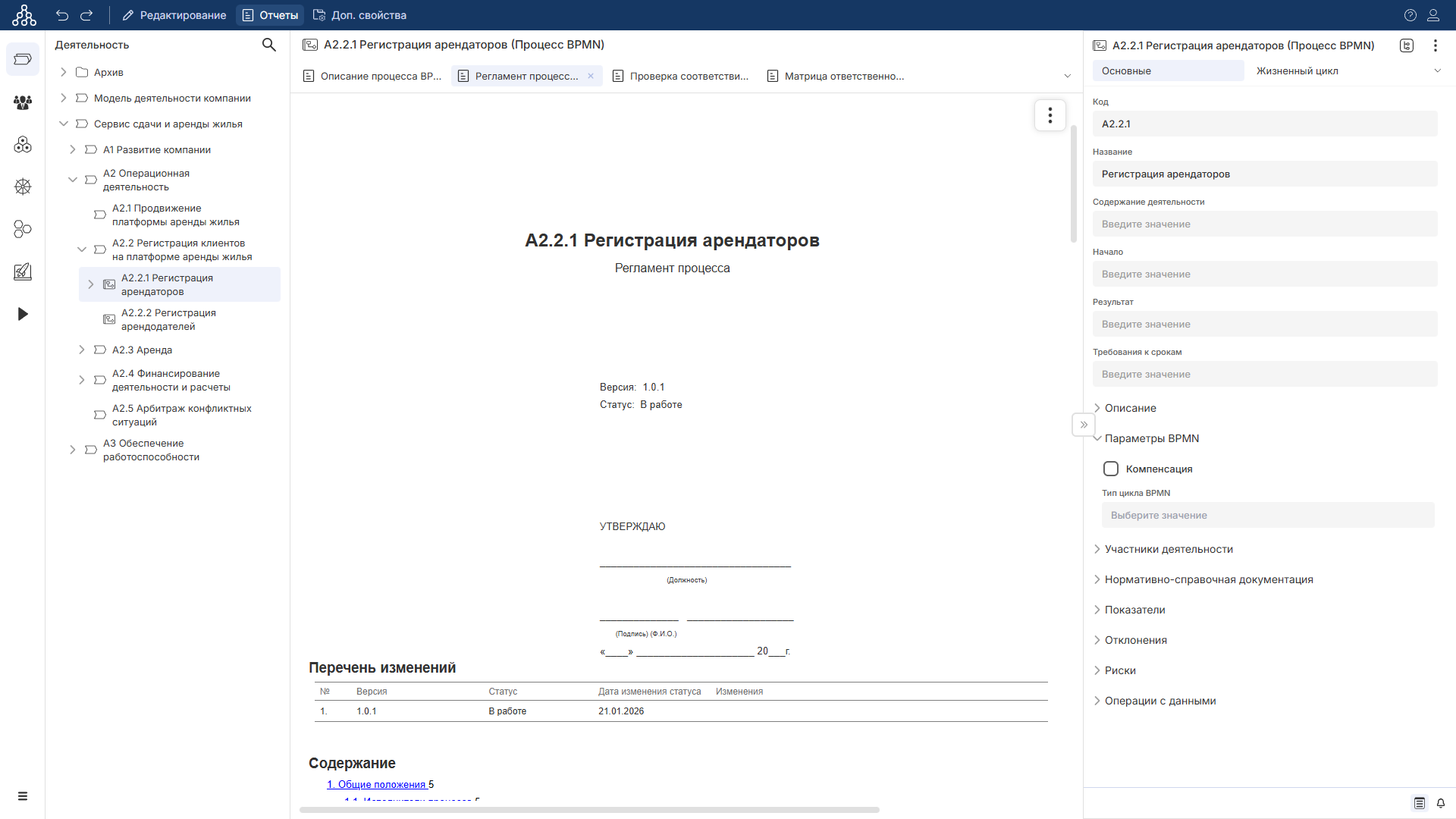Toggle the Компенсация checkbox

(1111, 469)
